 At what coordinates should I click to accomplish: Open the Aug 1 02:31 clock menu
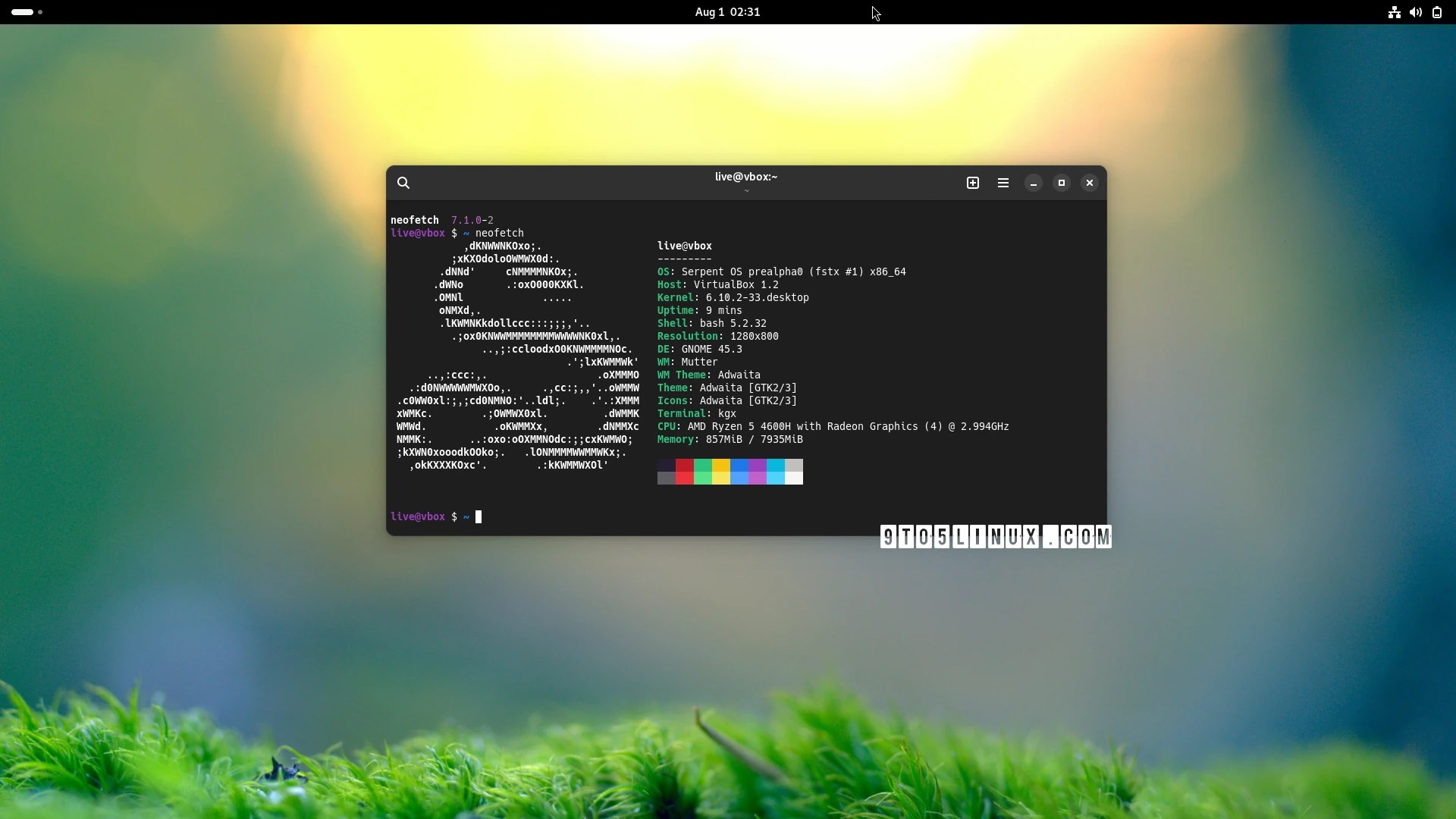(x=727, y=12)
